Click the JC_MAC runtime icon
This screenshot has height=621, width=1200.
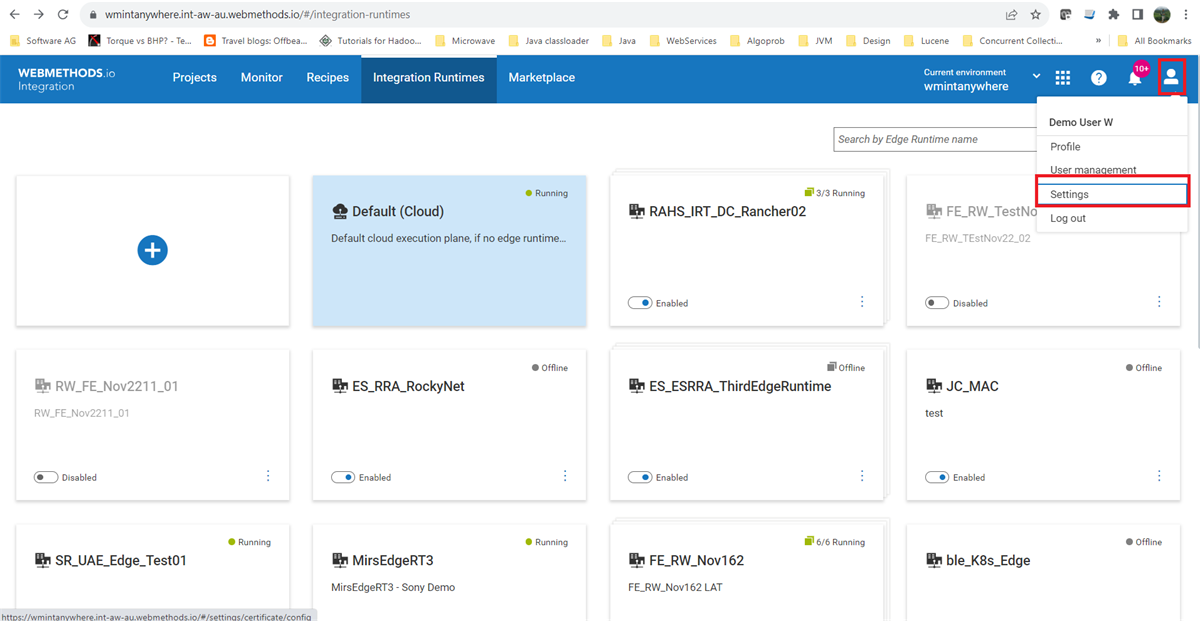[933, 386]
